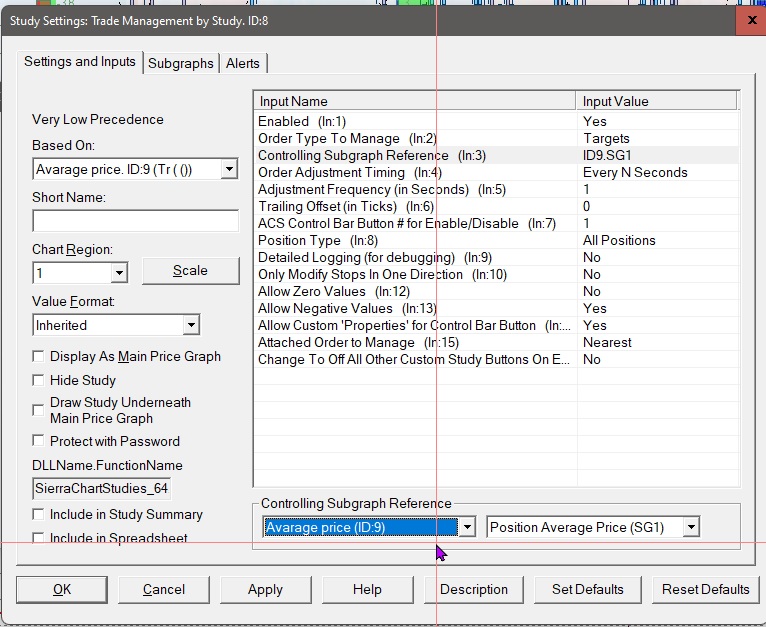Image resolution: width=766 pixels, height=627 pixels.
Task: Enable Include in Study Summary
Action: pyautogui.click(x=39, y=515)
